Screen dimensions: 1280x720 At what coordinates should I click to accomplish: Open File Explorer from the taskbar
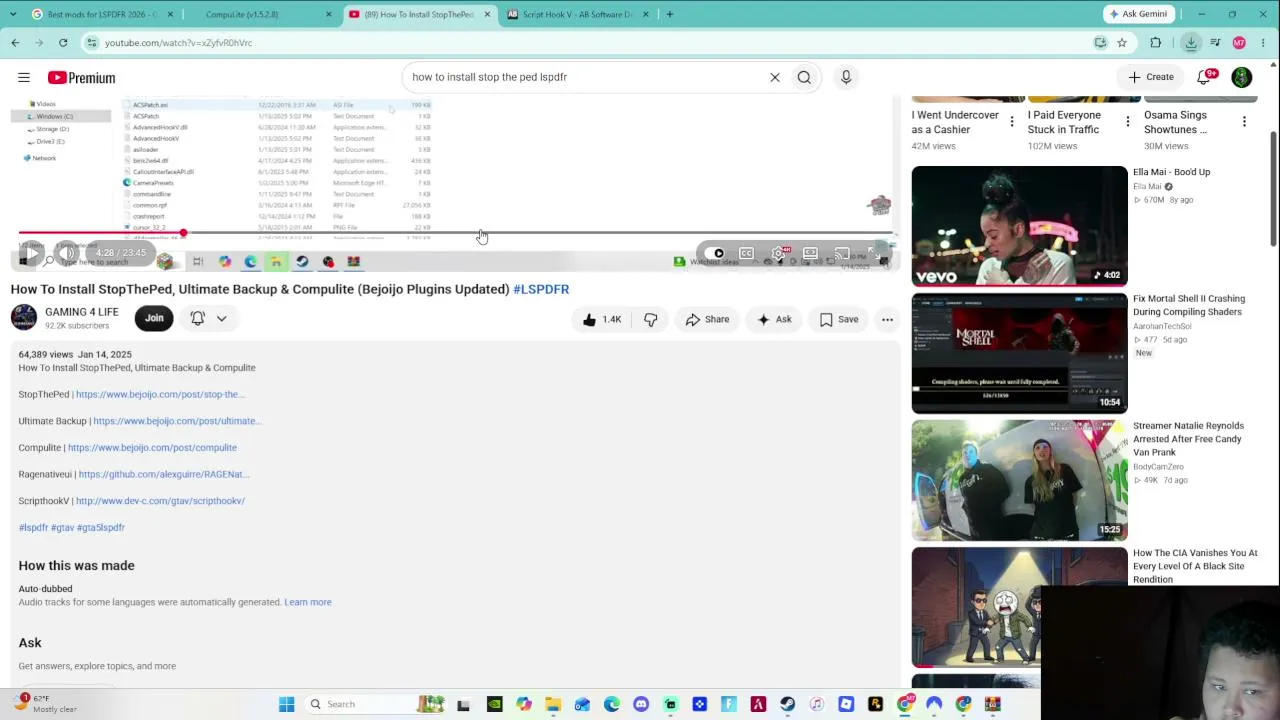coord(553,704)
